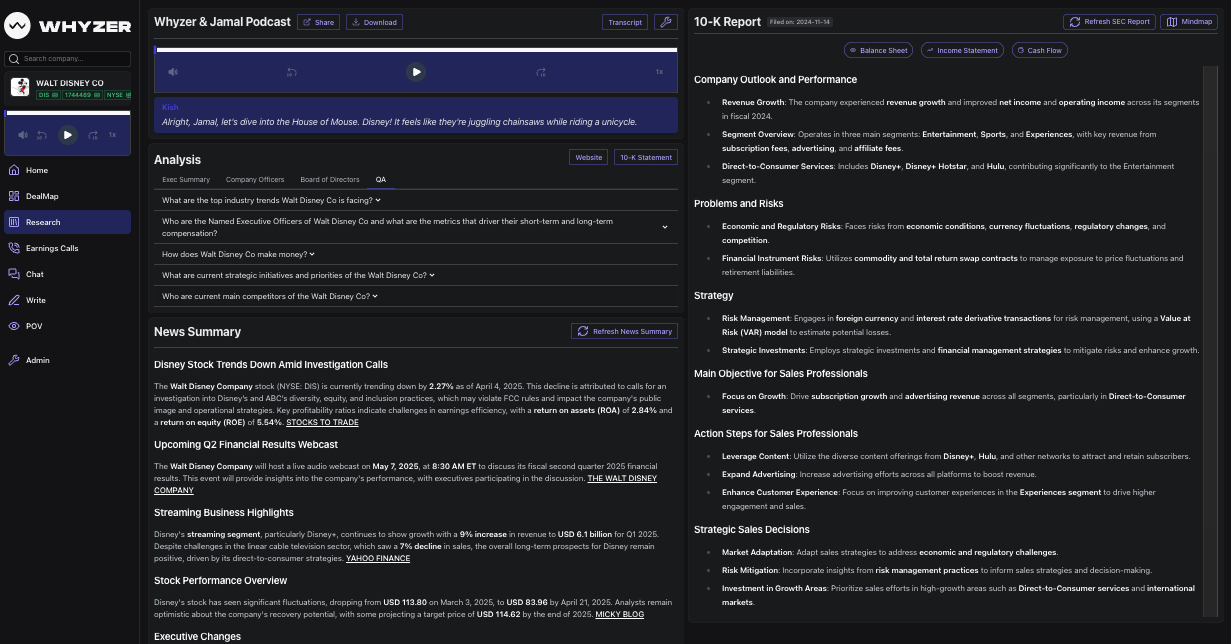Switch to the Exec Summary tab
The width and height of the screenshot is (1231, 644).
186,180
